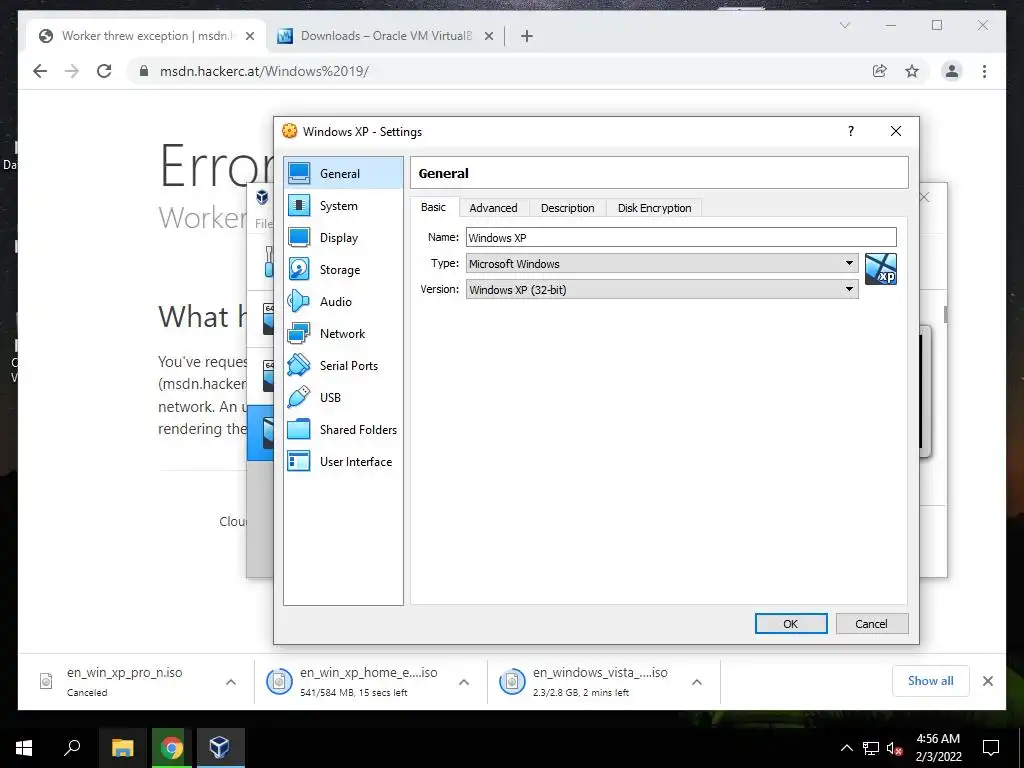Screen dimensions: 1024x768
Task: Open the Display settings category
Action: [x=344, y=238]
